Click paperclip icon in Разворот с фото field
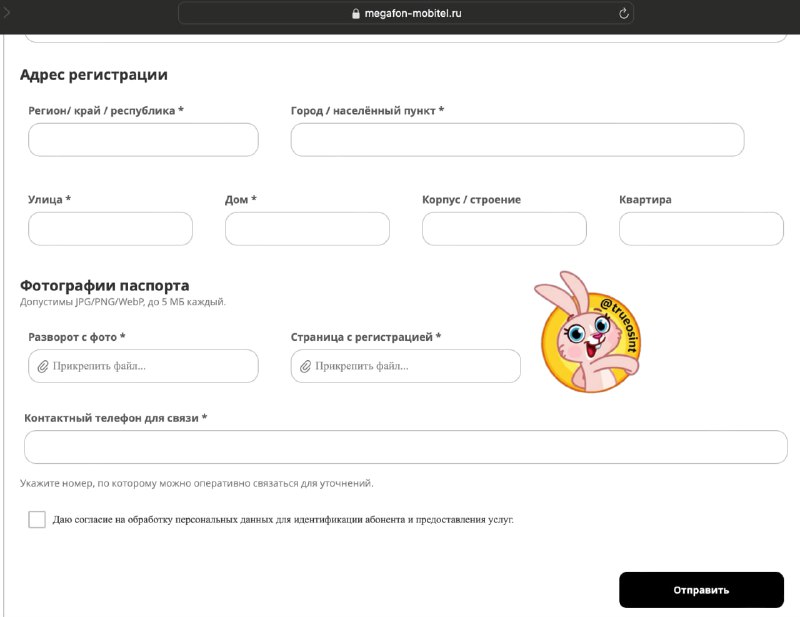Image resolution: width=800 pixels, height=617 pixels. coord(43,366)
